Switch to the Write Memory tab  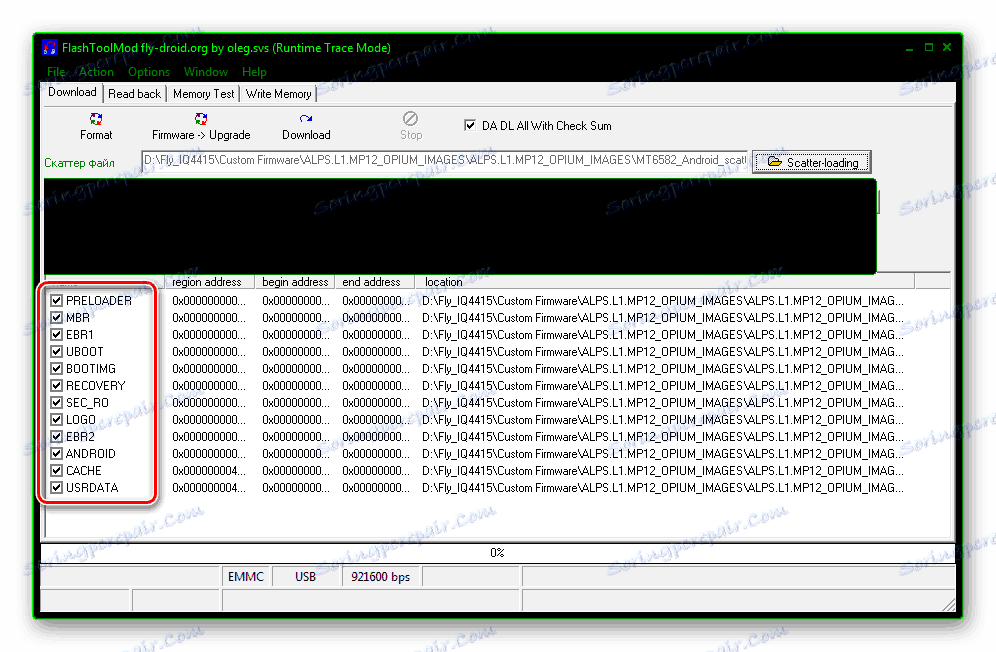[278, 94]
